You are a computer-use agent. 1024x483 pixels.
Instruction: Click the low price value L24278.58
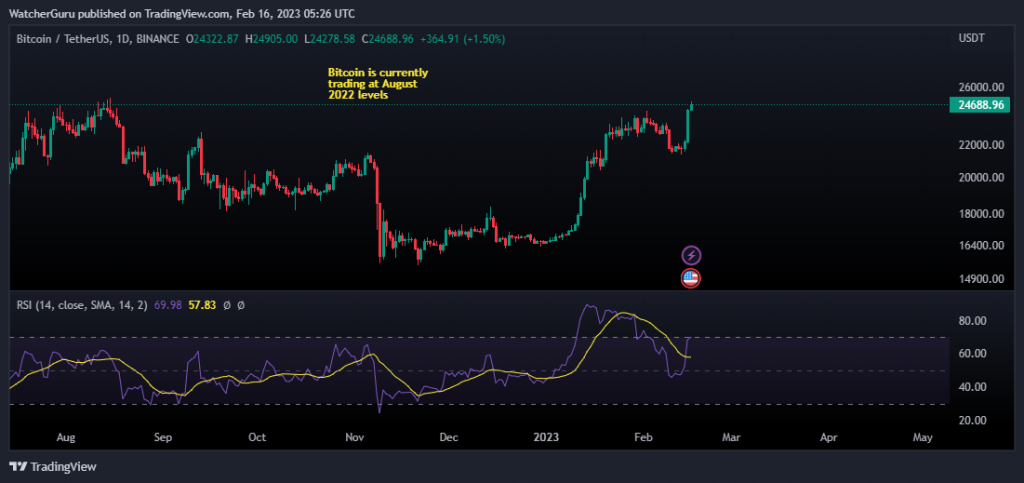point(330,39)
